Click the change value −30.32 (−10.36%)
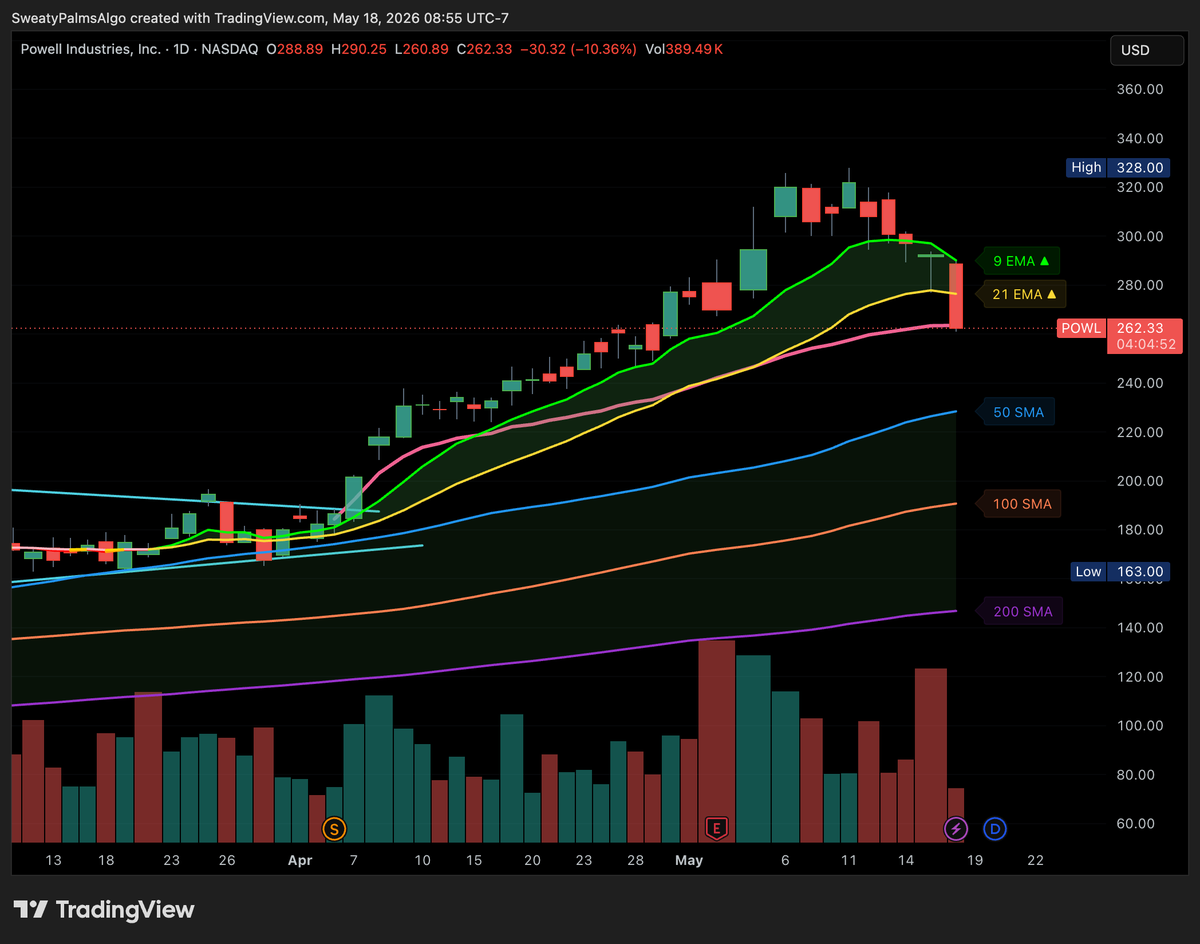Viewport: 1200px width, 944px height. pos(577,48)
